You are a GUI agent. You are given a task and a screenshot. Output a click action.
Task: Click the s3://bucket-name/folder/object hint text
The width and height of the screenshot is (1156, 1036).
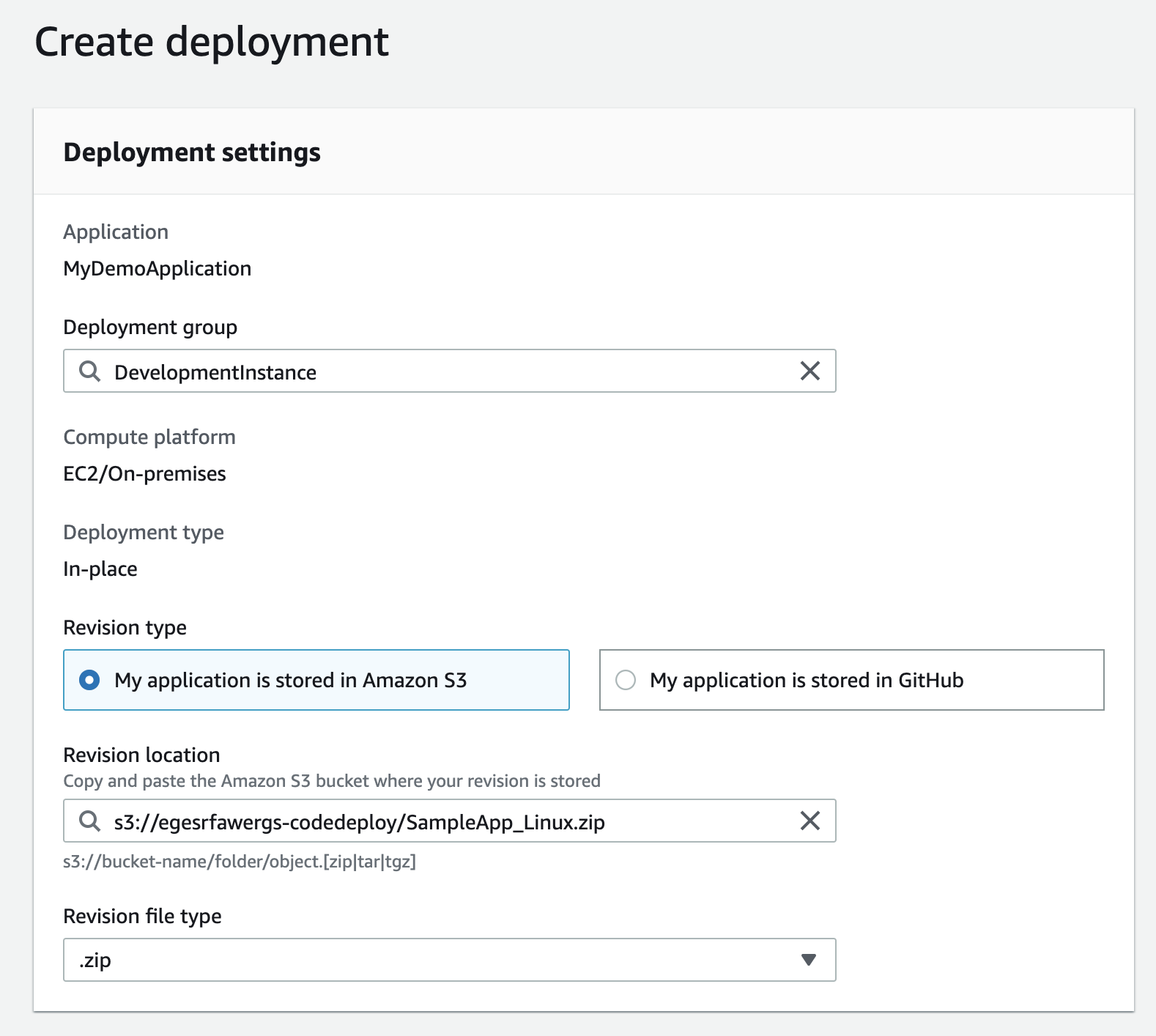click(x=240, y=862)
